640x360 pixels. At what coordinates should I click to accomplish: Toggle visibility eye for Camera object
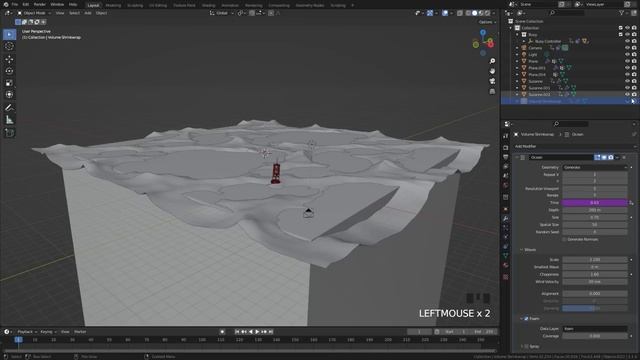627,48
